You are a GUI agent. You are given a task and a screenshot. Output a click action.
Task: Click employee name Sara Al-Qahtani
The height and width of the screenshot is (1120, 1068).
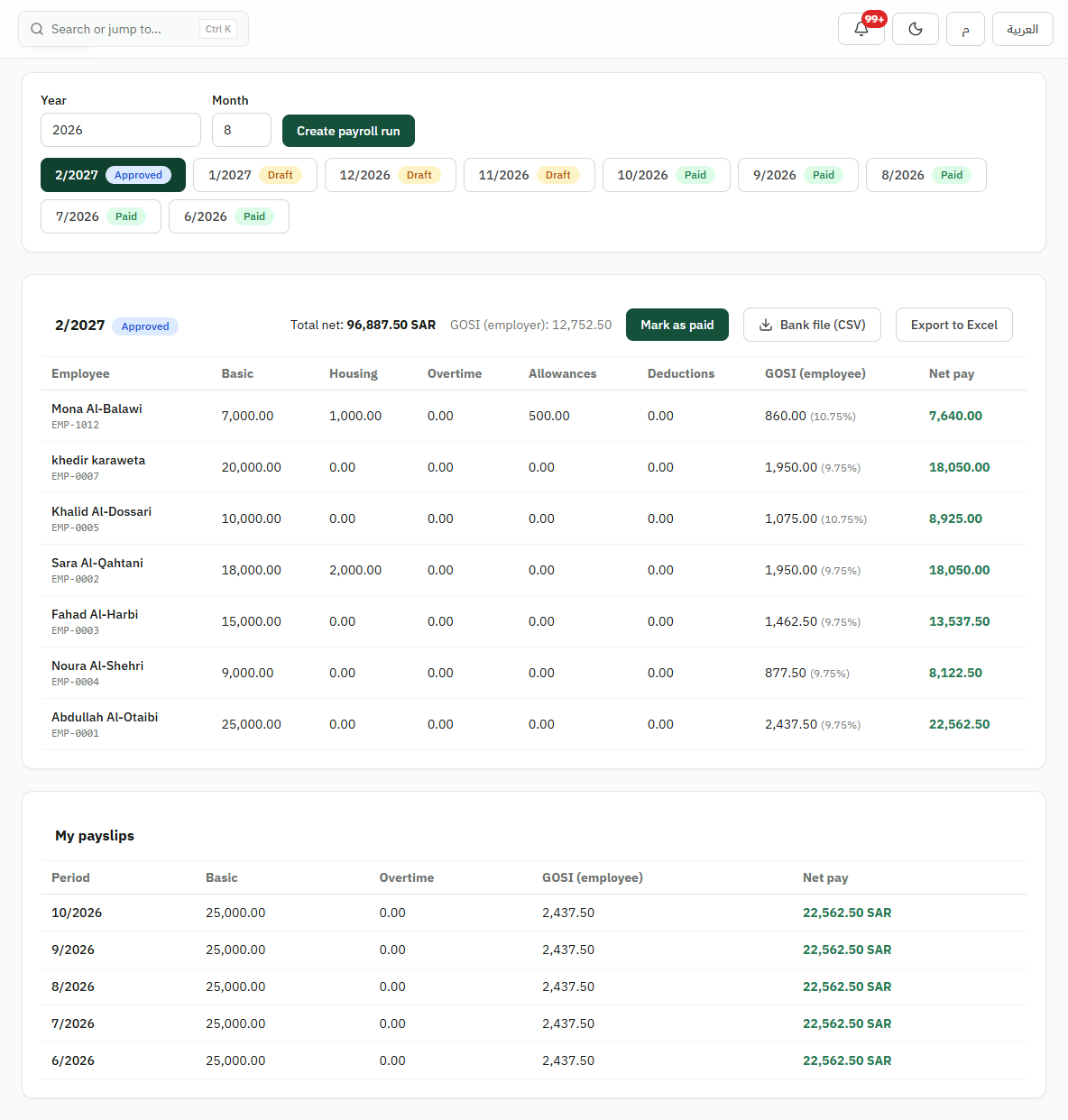97,563
